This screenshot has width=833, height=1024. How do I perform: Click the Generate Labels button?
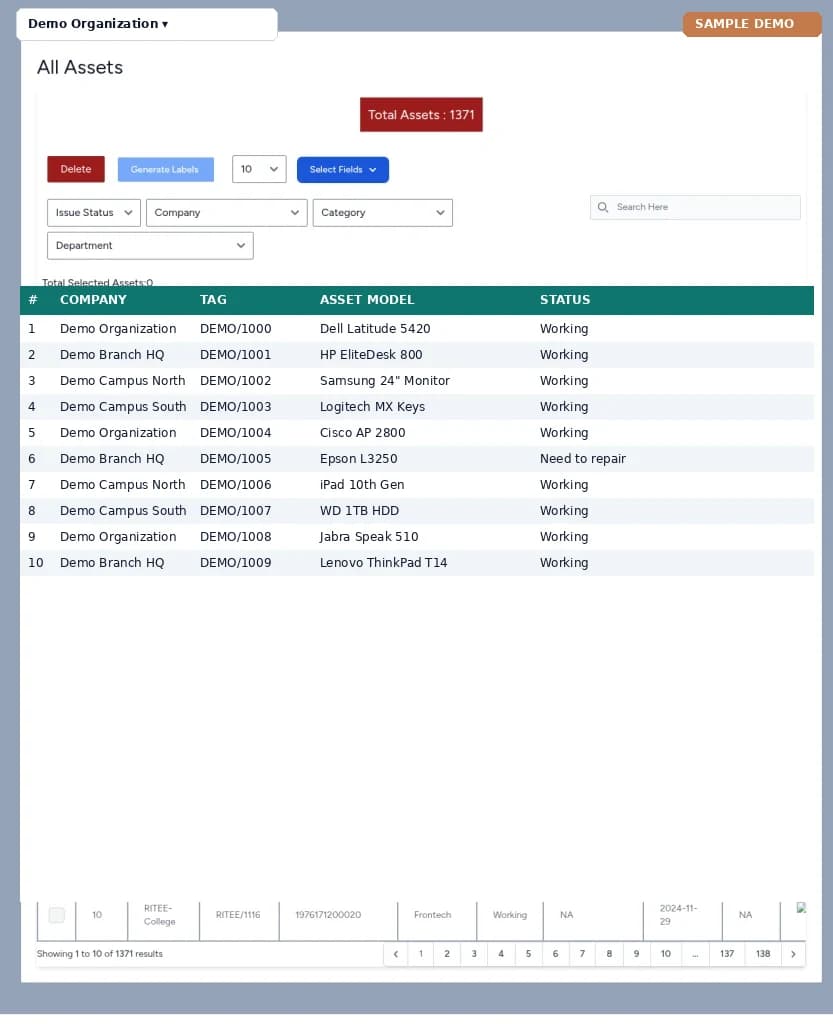pos(165,169)
